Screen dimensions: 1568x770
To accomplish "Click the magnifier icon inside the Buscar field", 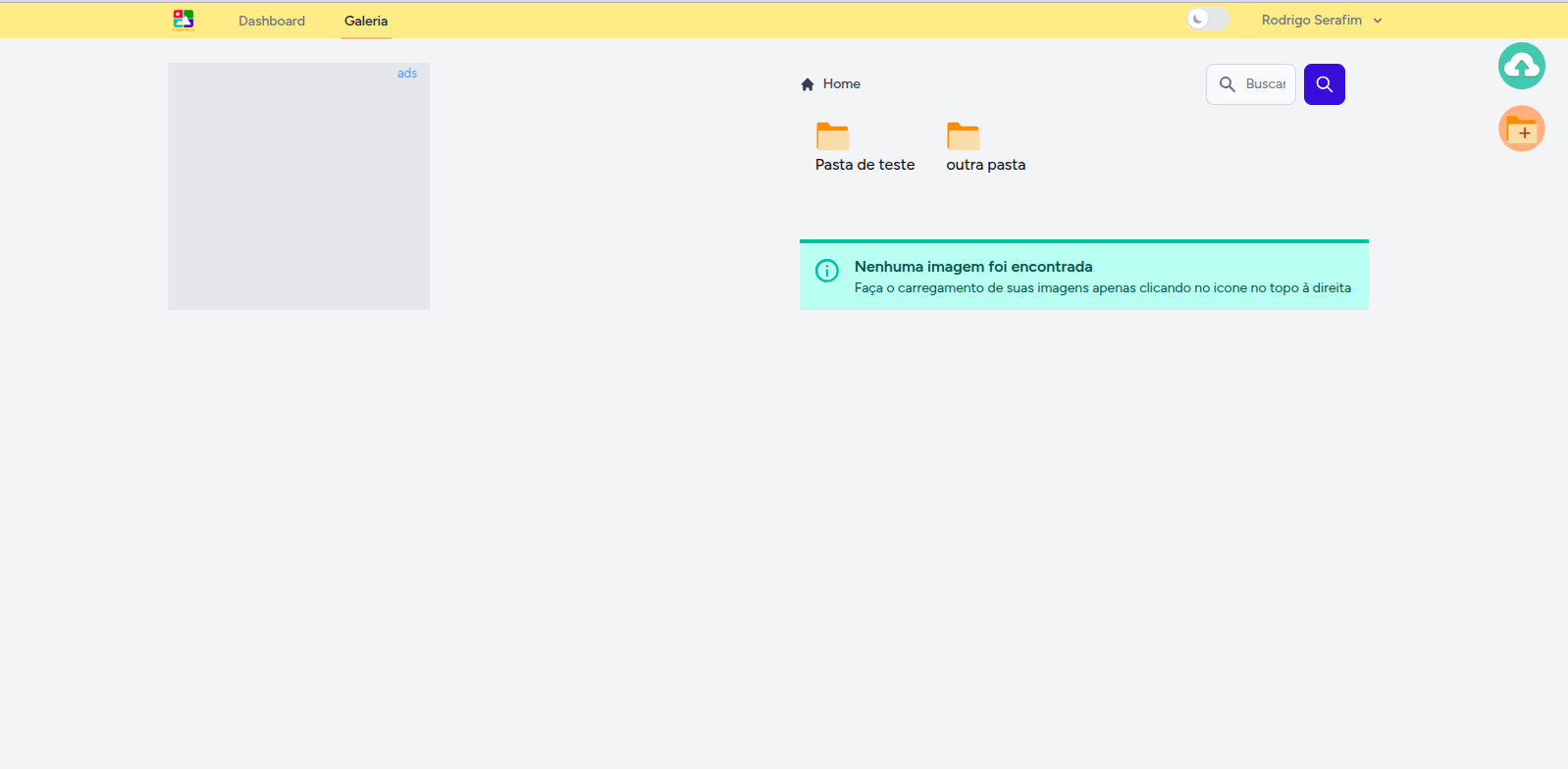I will (1228, 84).
